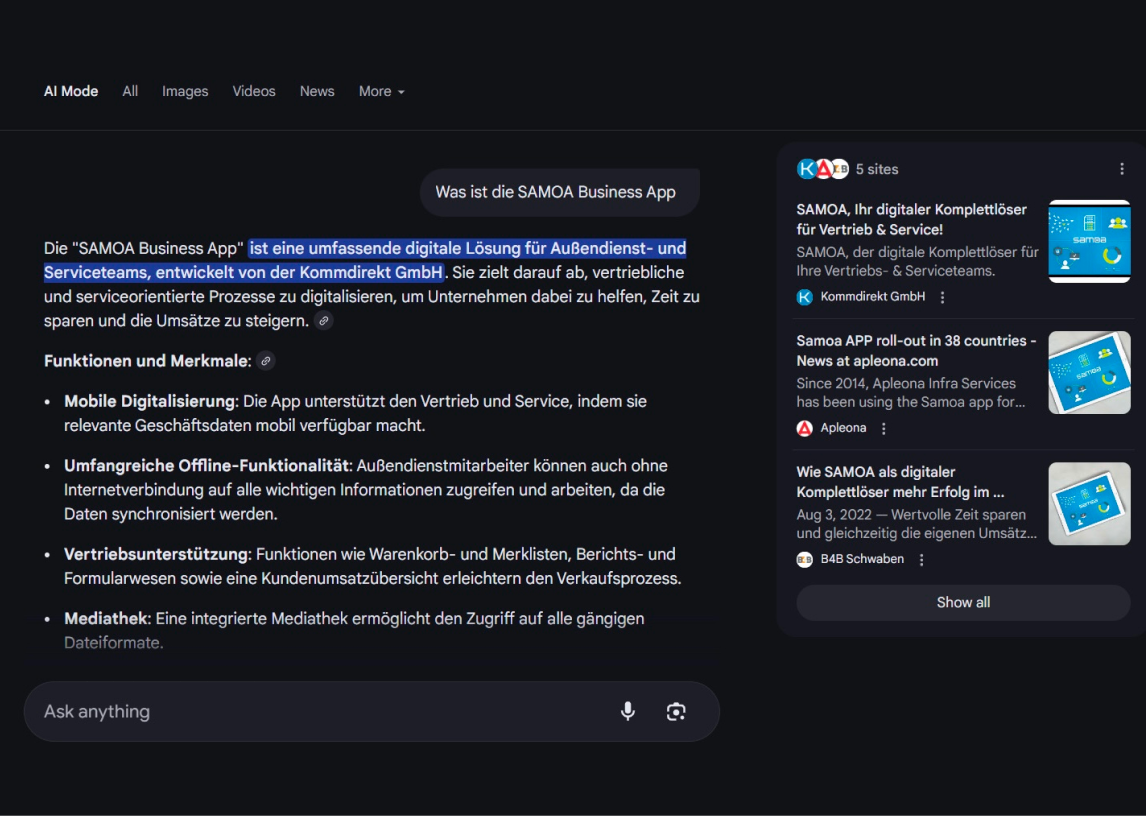
Task: Open three-dot menu of sites panel
Action: tap(1122, 169)
